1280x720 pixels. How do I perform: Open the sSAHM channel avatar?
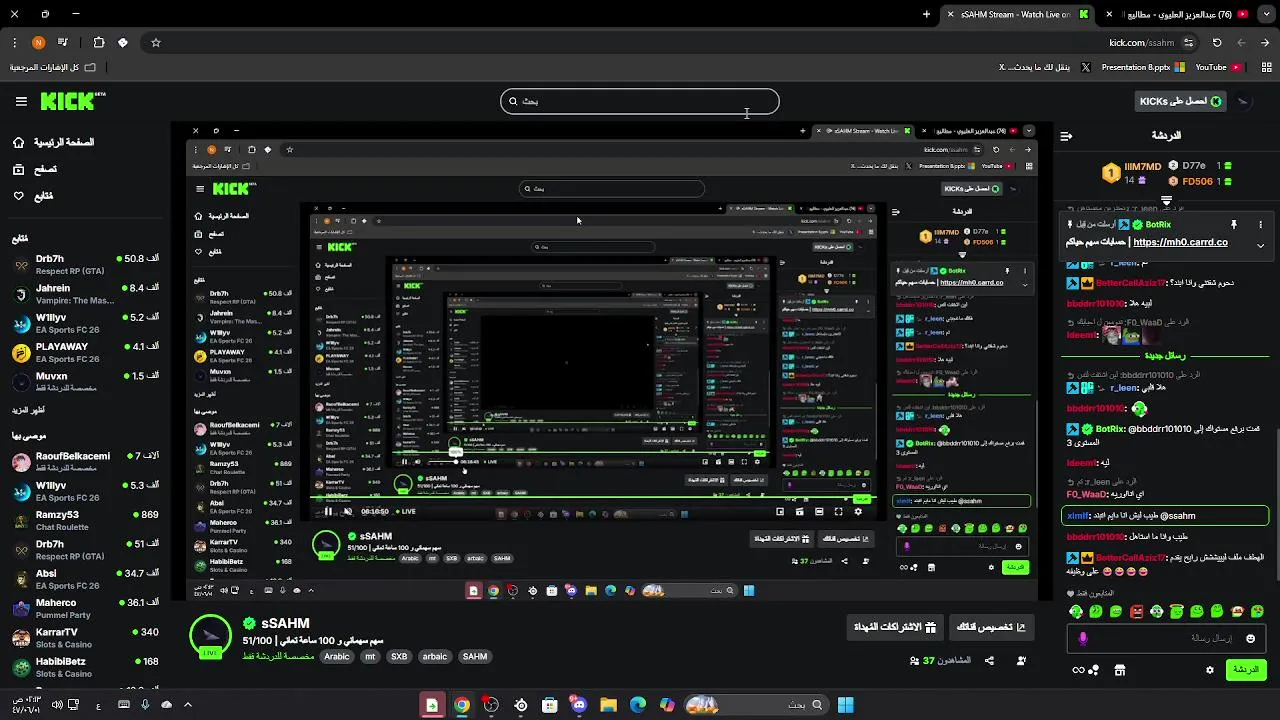(210, 637)
